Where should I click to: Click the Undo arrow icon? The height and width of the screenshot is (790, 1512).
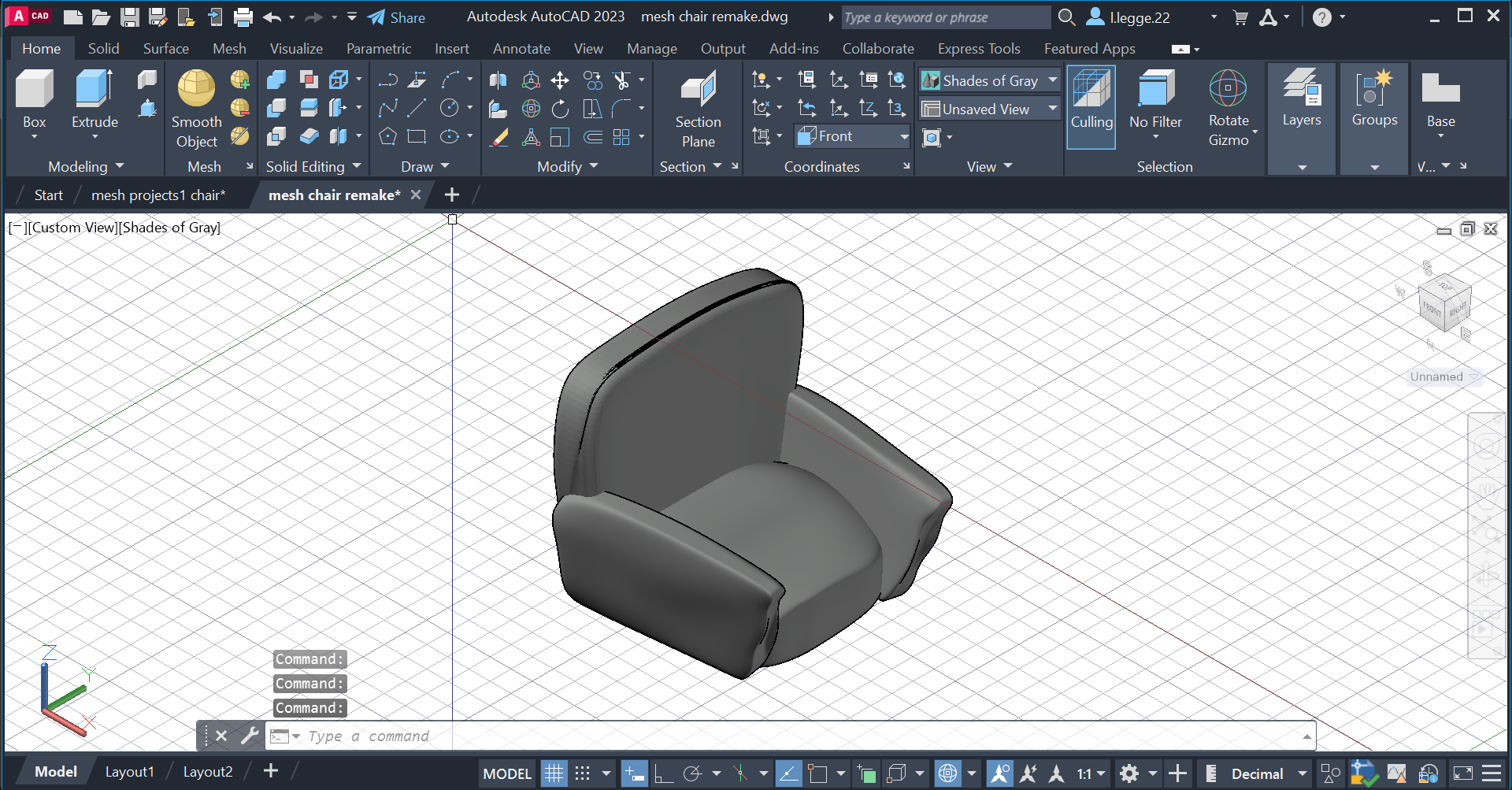pyautogui.click(x=272, y=17)
